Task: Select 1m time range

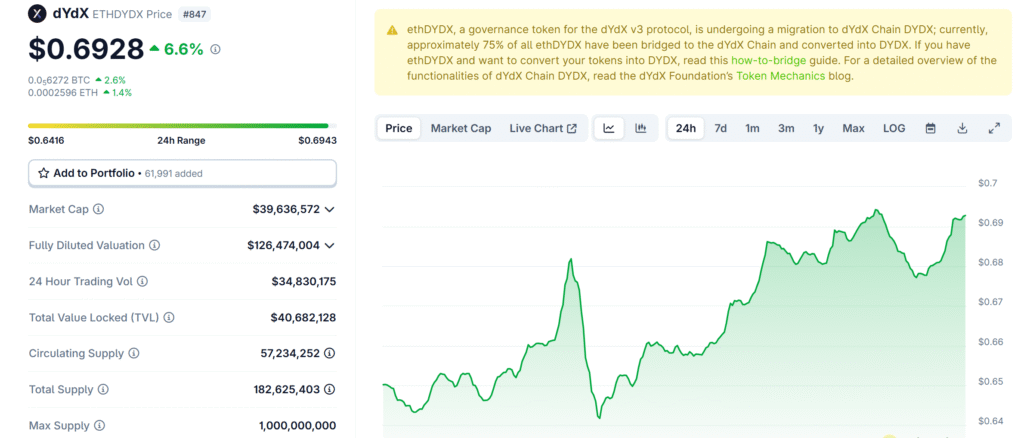Action: point(752,129)
